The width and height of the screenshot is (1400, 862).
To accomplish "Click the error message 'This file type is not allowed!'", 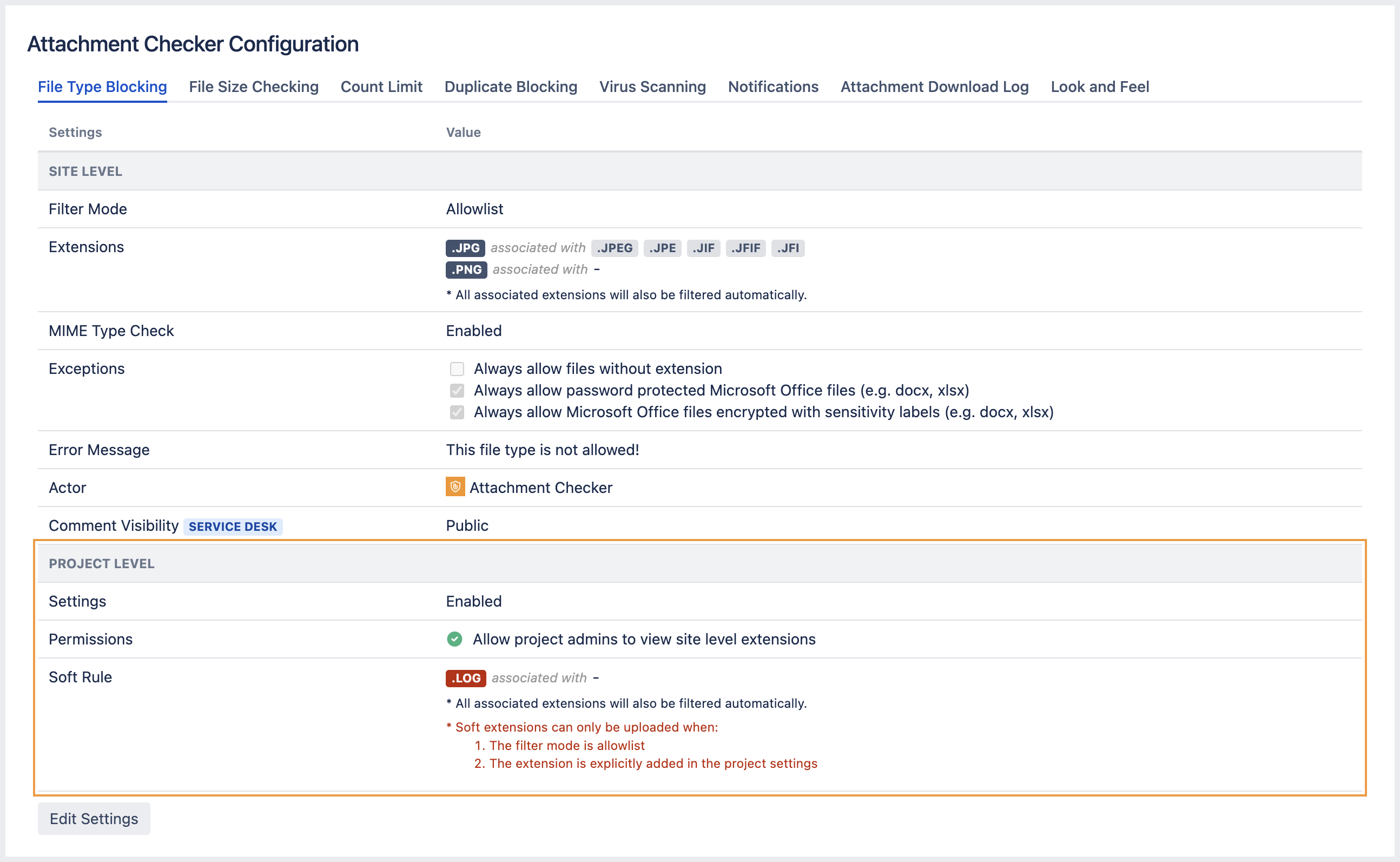I will 543,450.
